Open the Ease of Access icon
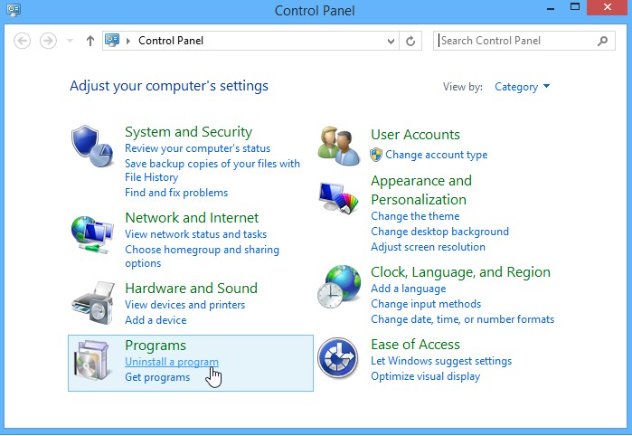 click(x=338, y=358)
